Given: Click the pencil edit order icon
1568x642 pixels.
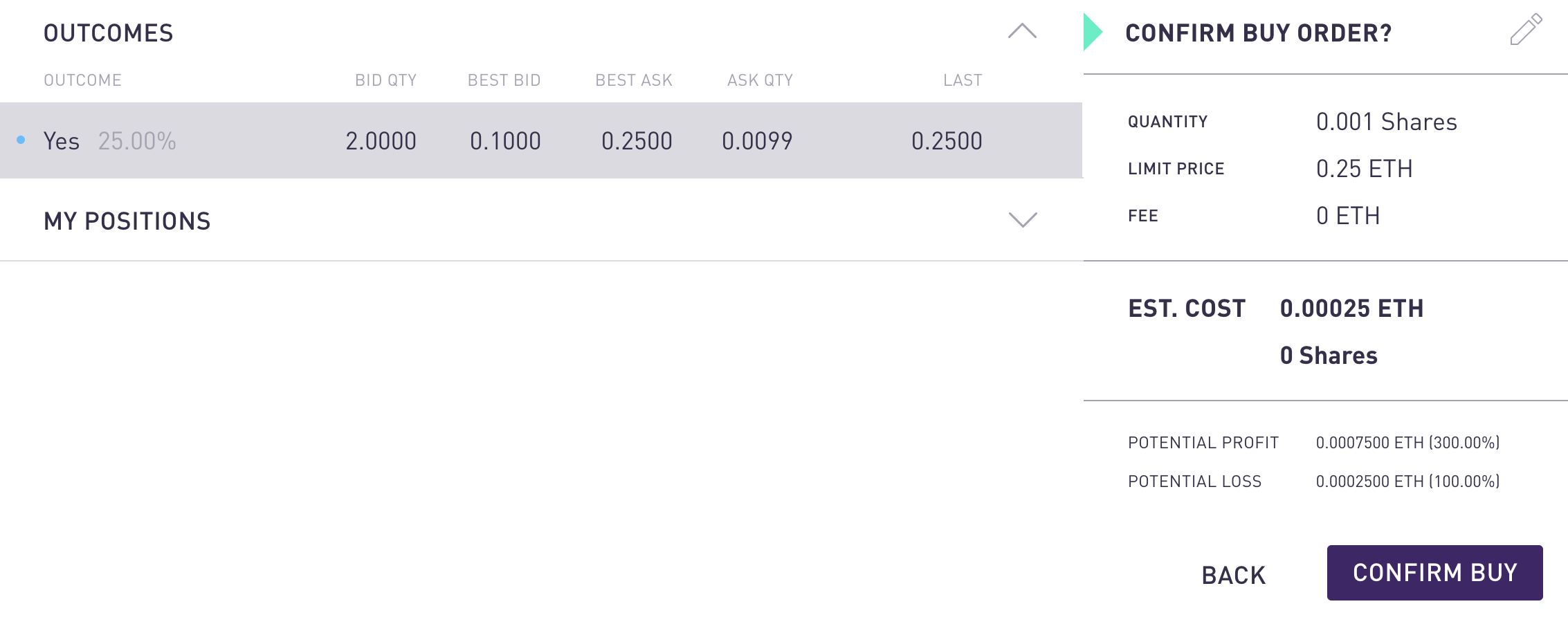Looking at the screenshot, I should [1526, 29].
